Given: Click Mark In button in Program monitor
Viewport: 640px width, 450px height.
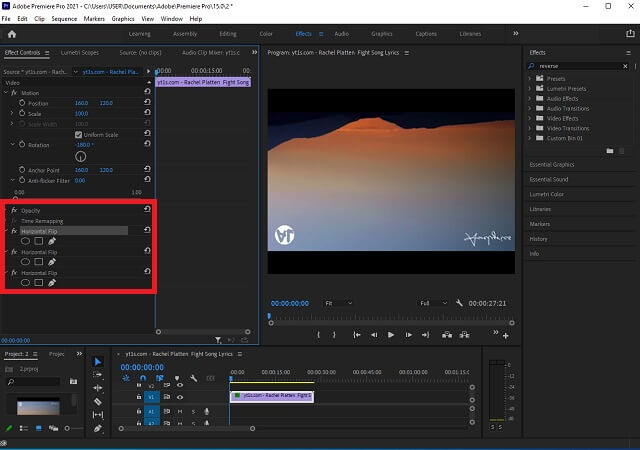Looking at the screenshot, I should pyautogui.click(x=319, y=335).
